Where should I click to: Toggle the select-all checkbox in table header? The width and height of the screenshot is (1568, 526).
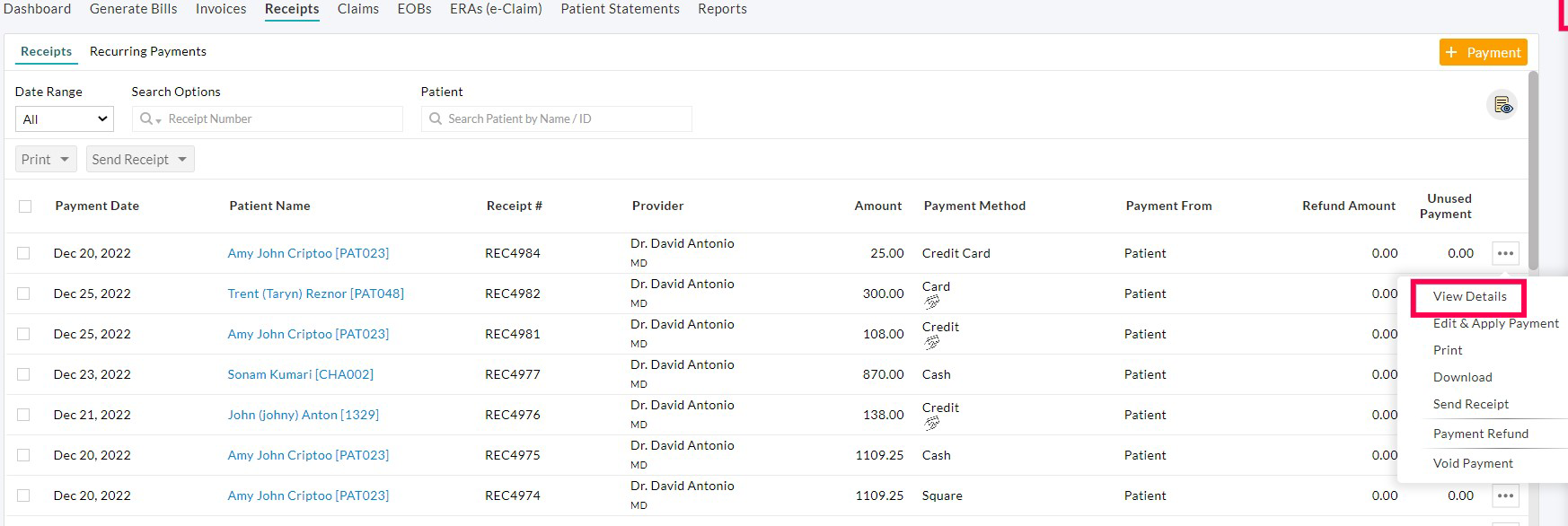(25, 206)
